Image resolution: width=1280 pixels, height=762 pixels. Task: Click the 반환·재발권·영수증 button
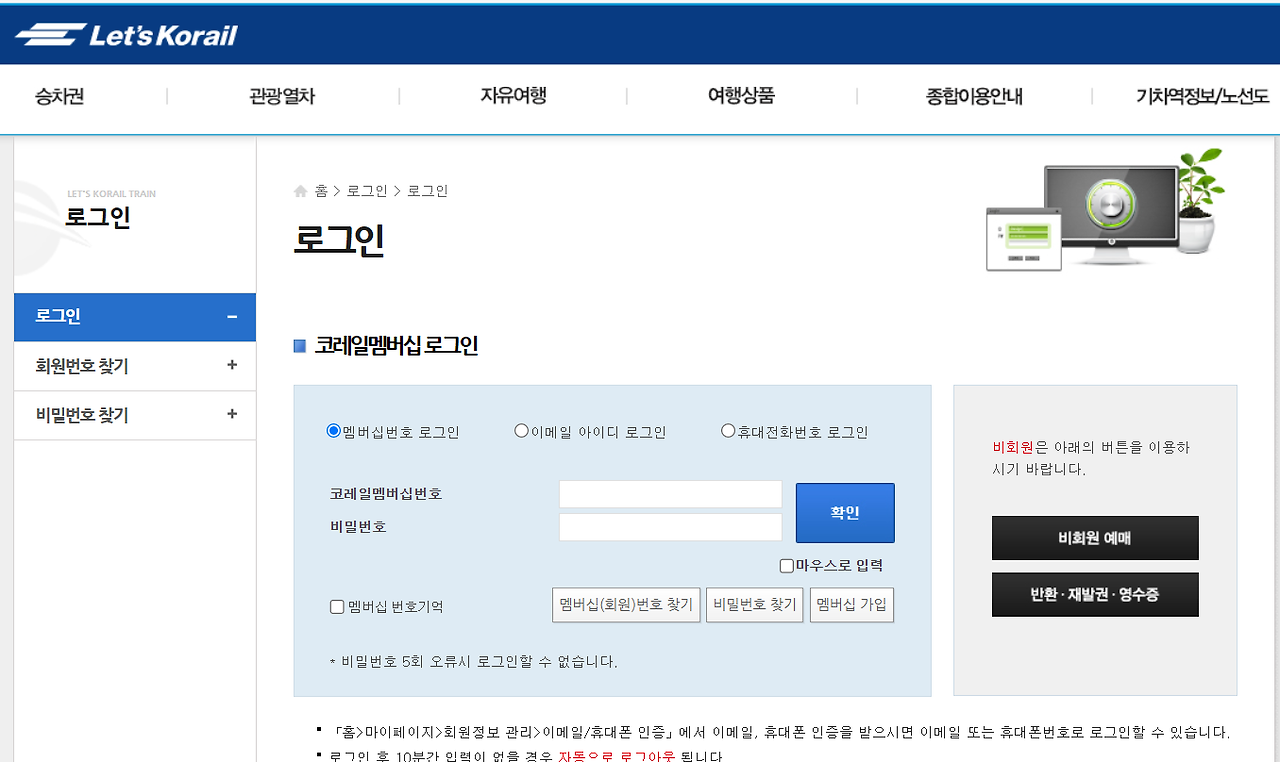[1095, 594]
